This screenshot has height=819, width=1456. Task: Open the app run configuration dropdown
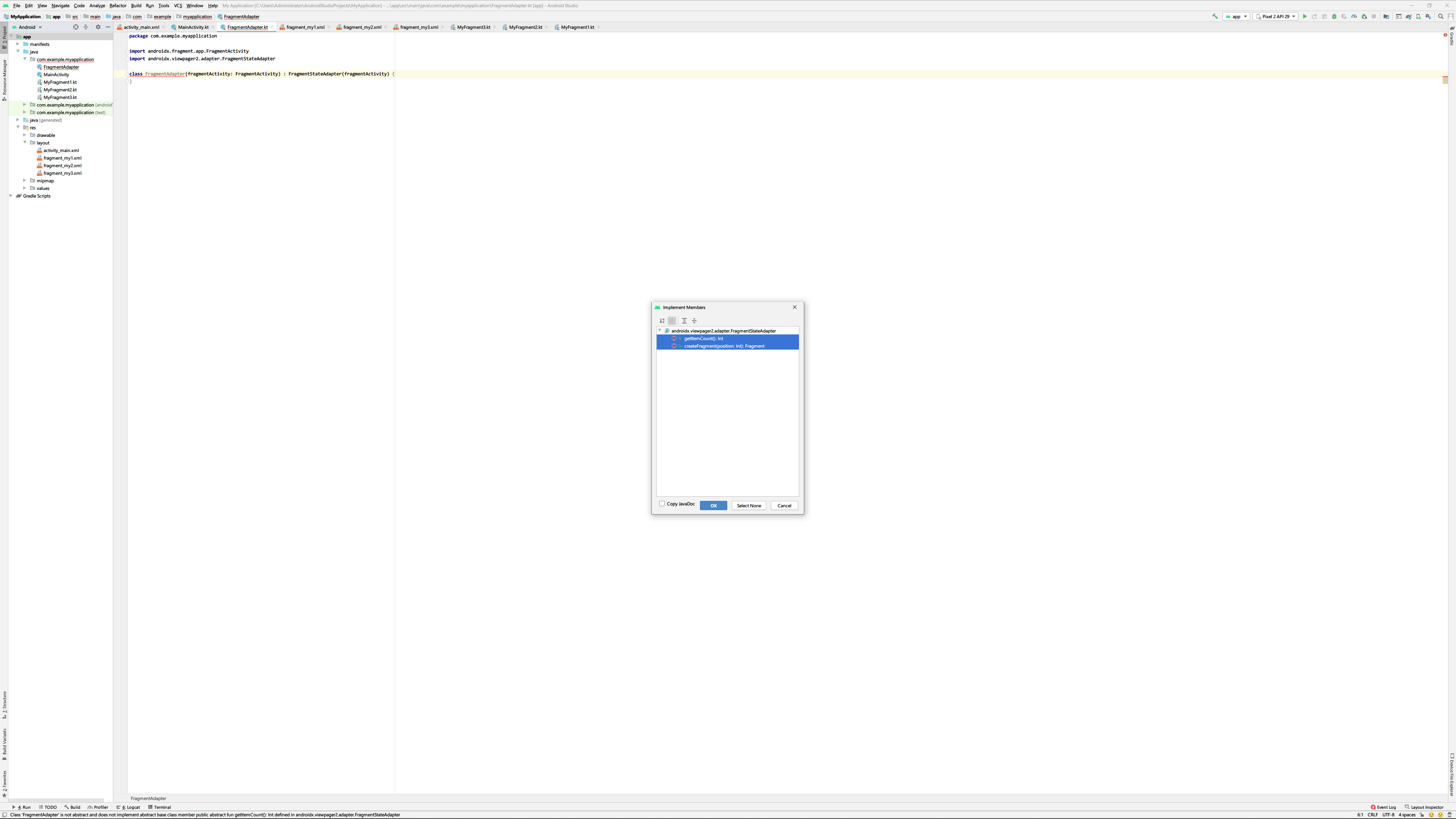coord(1236,16)
